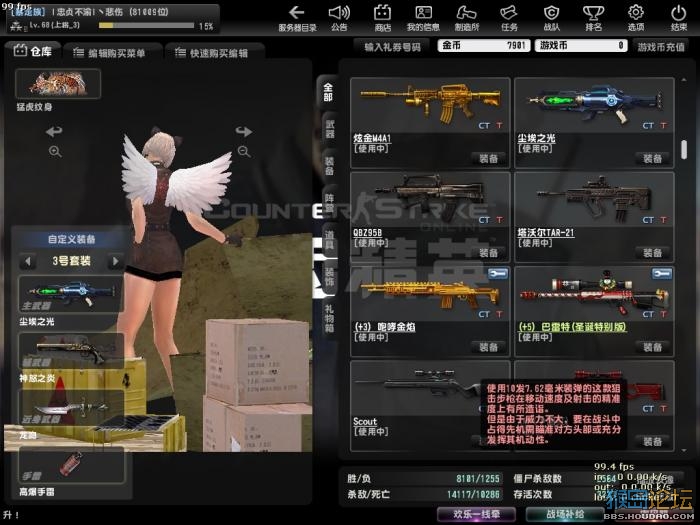
Task: Click the 胜/负 win-loss value 8181/1255
Action: (478, 479)
